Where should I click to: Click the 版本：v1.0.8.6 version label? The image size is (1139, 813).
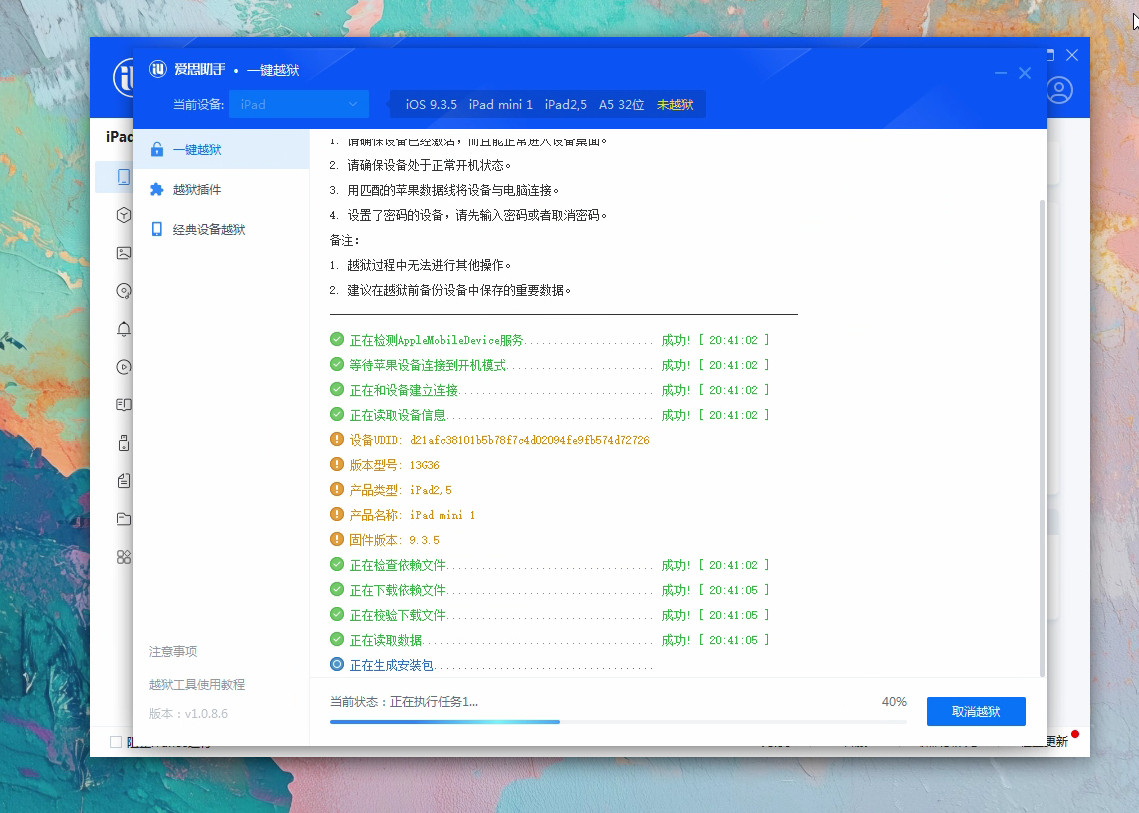click(188, 713)
